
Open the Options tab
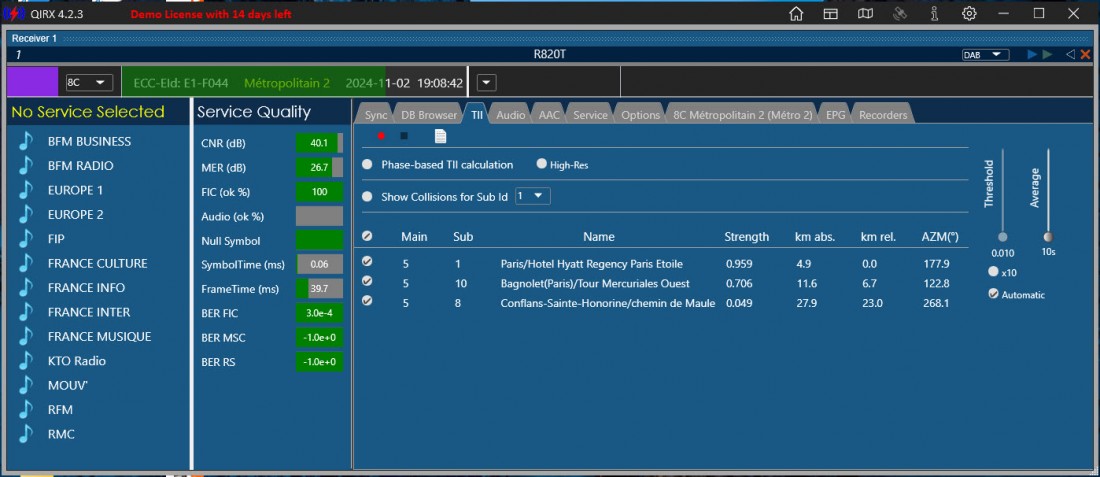640,115
